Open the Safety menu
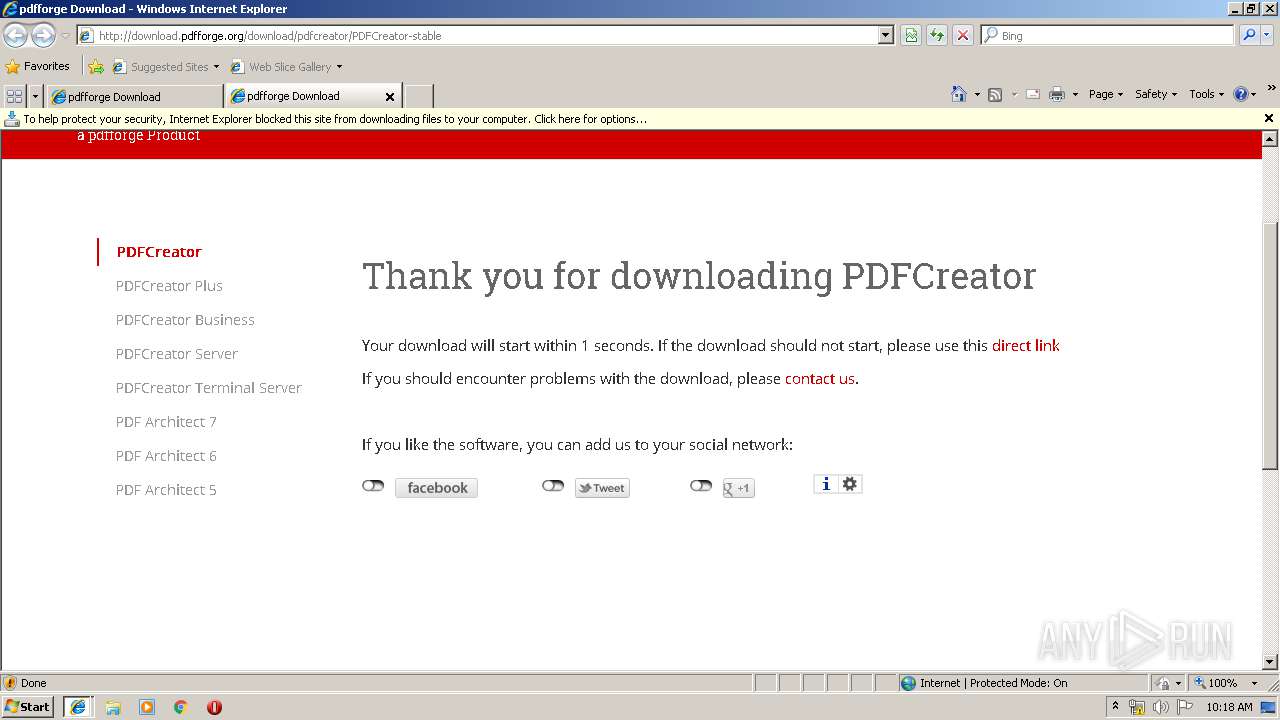1280x720 pixels. 1156,94
